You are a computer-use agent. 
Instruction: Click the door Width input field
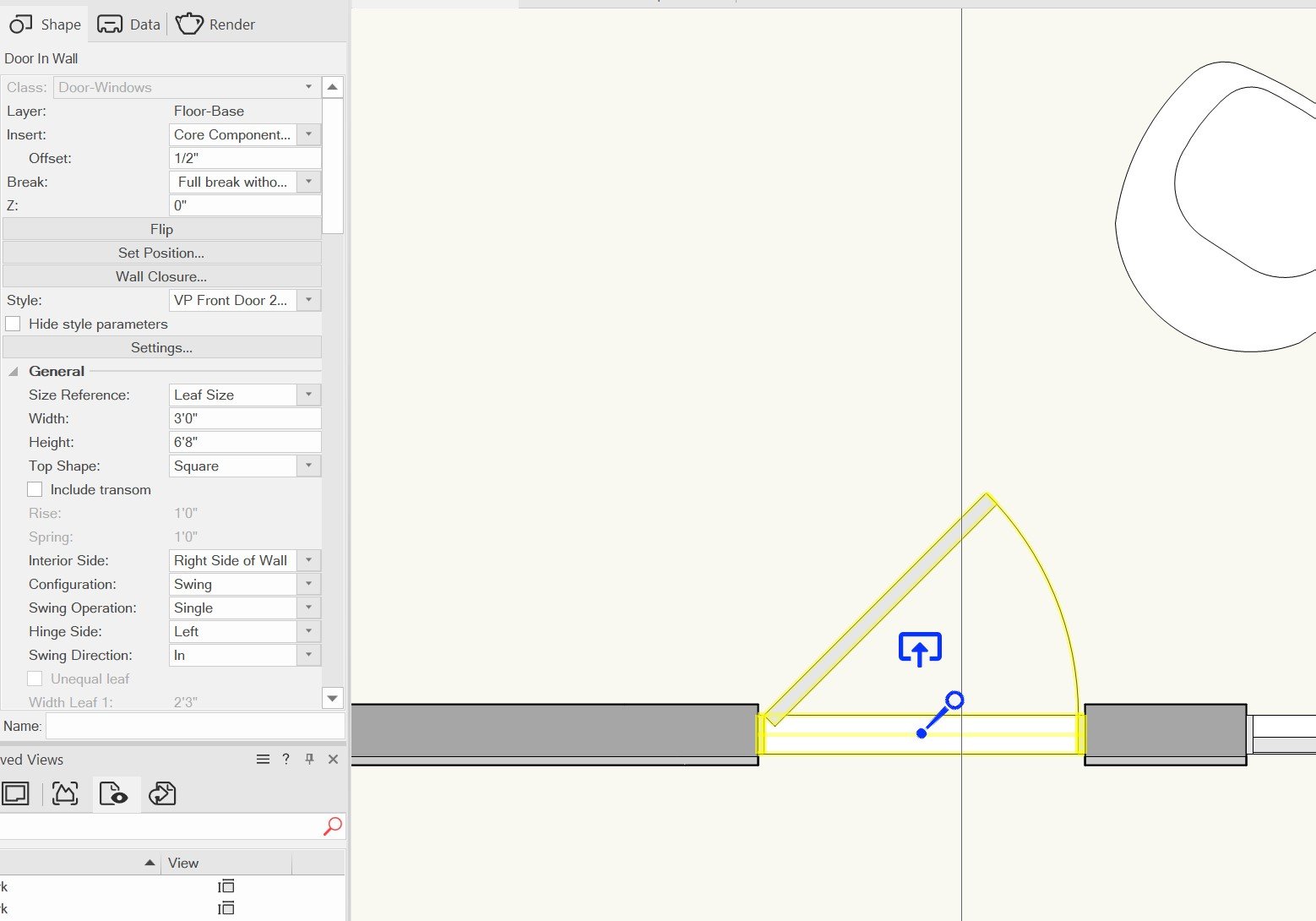(x=245, y=418)
